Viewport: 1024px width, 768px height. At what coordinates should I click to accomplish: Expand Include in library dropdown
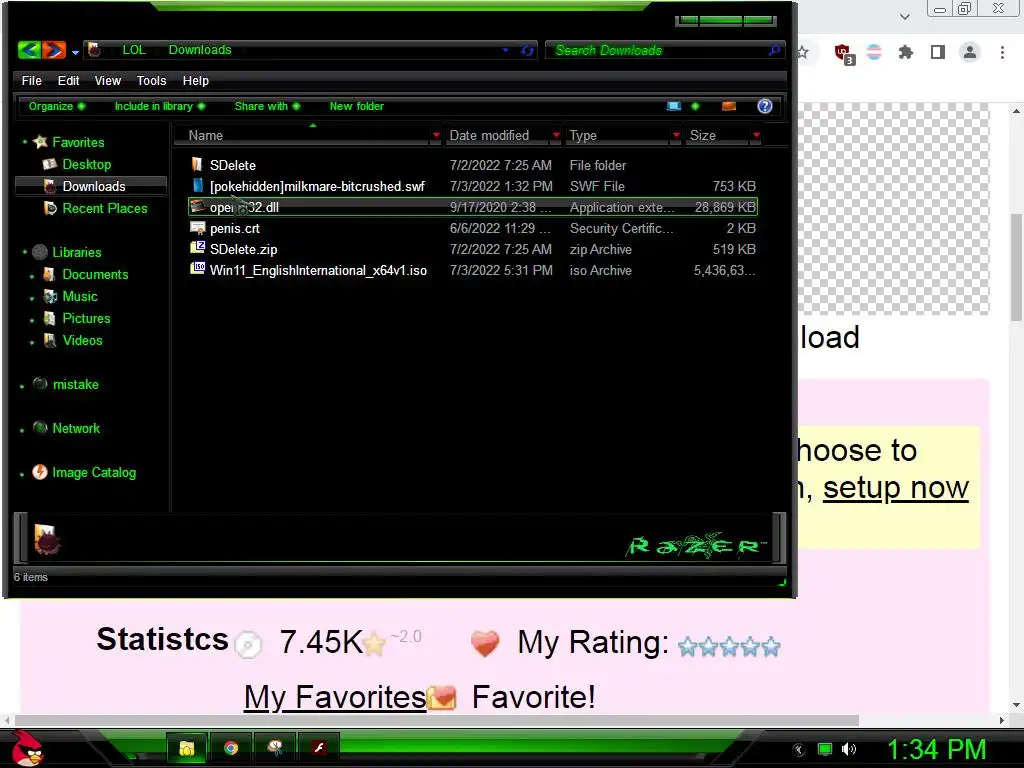159,106
